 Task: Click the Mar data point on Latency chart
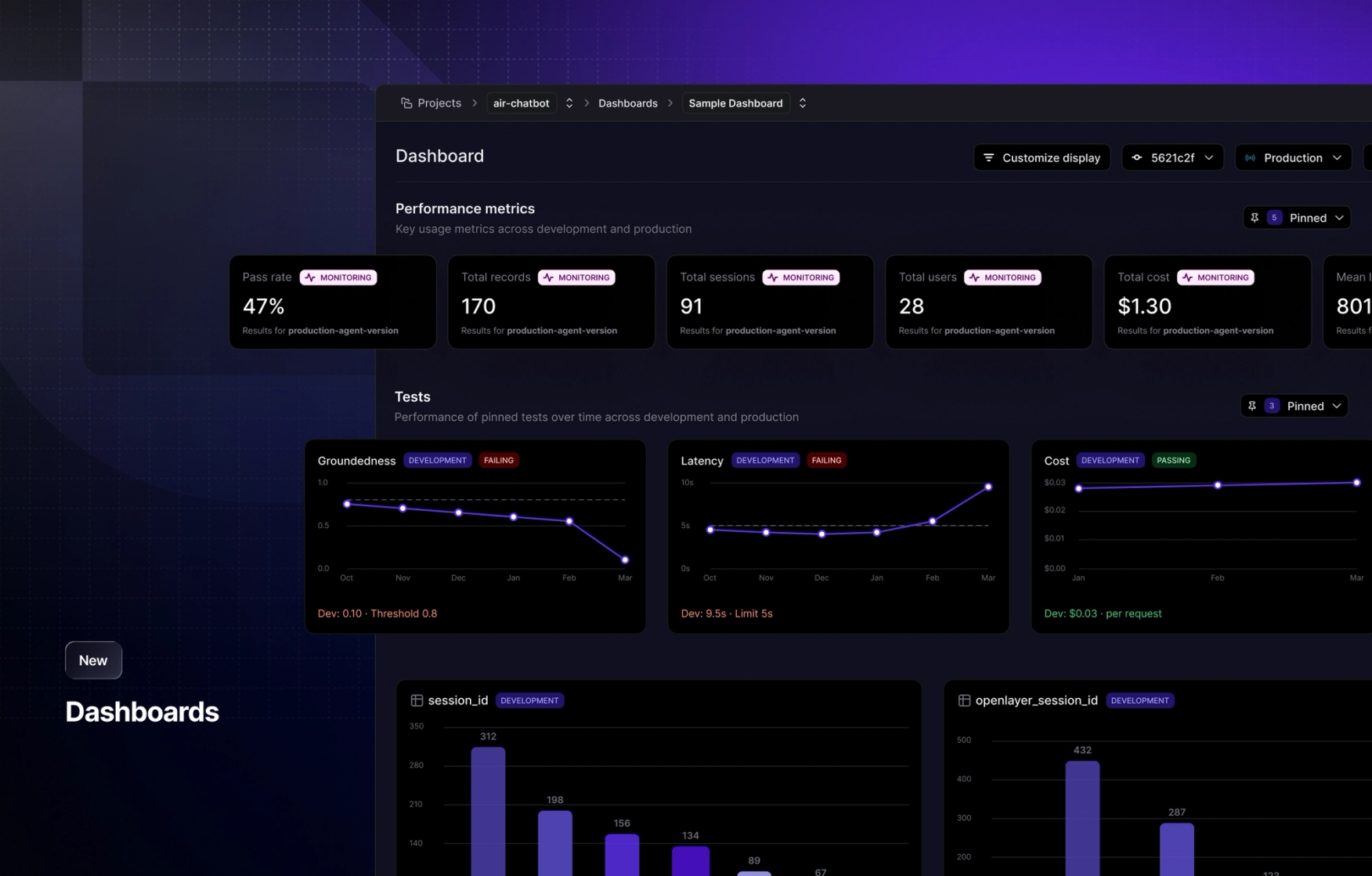988,487
